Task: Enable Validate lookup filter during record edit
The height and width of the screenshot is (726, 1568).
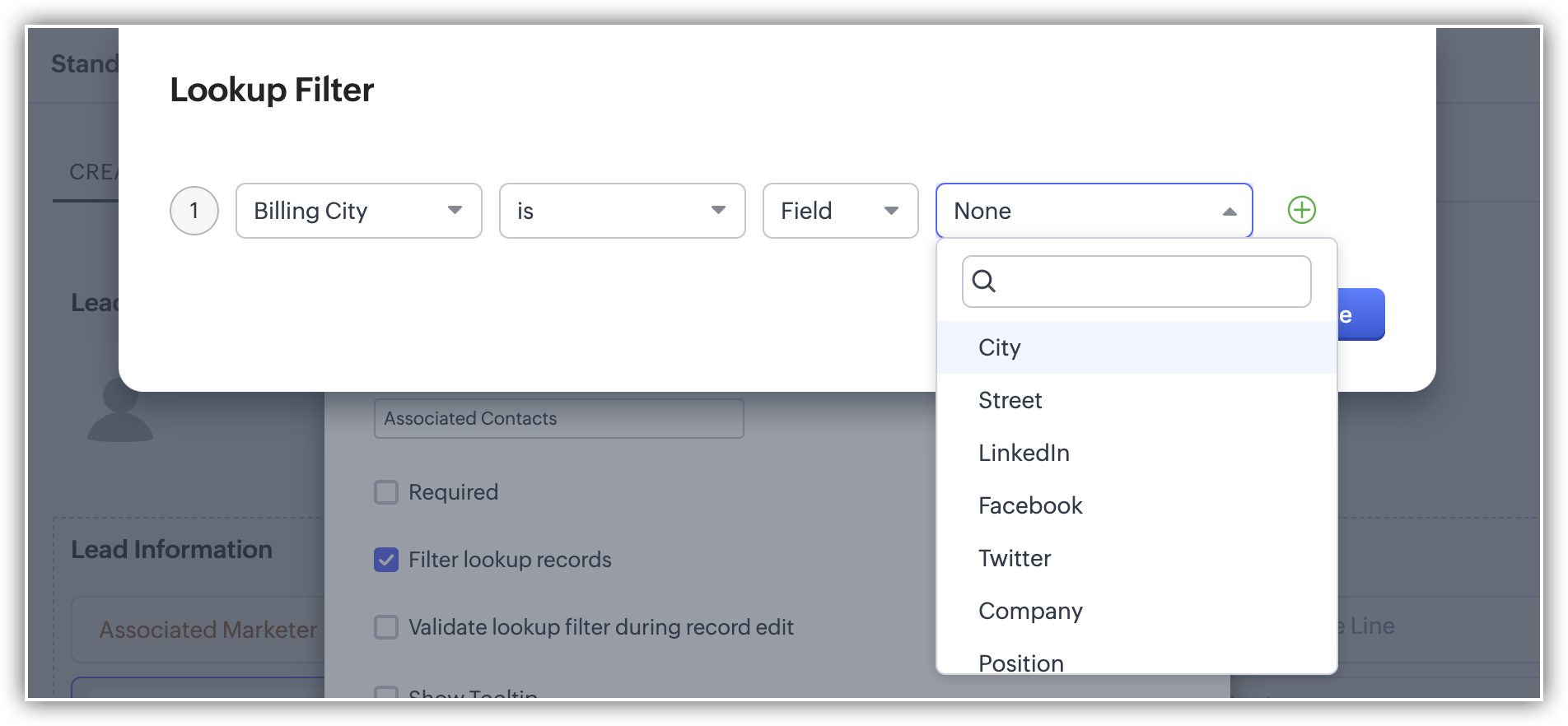Action: [x=386, y=627]
